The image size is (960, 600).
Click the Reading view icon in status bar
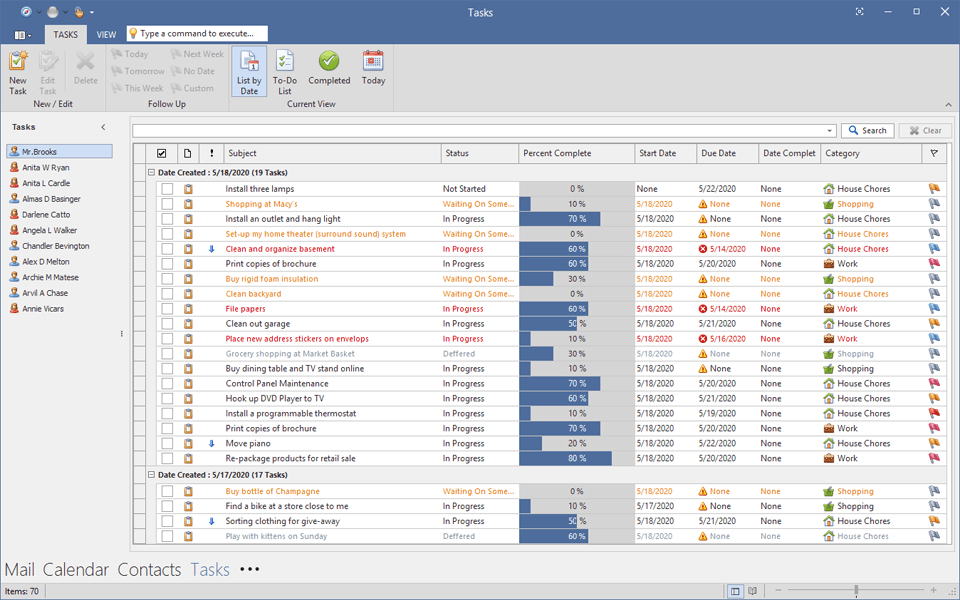tap(753, 591)
